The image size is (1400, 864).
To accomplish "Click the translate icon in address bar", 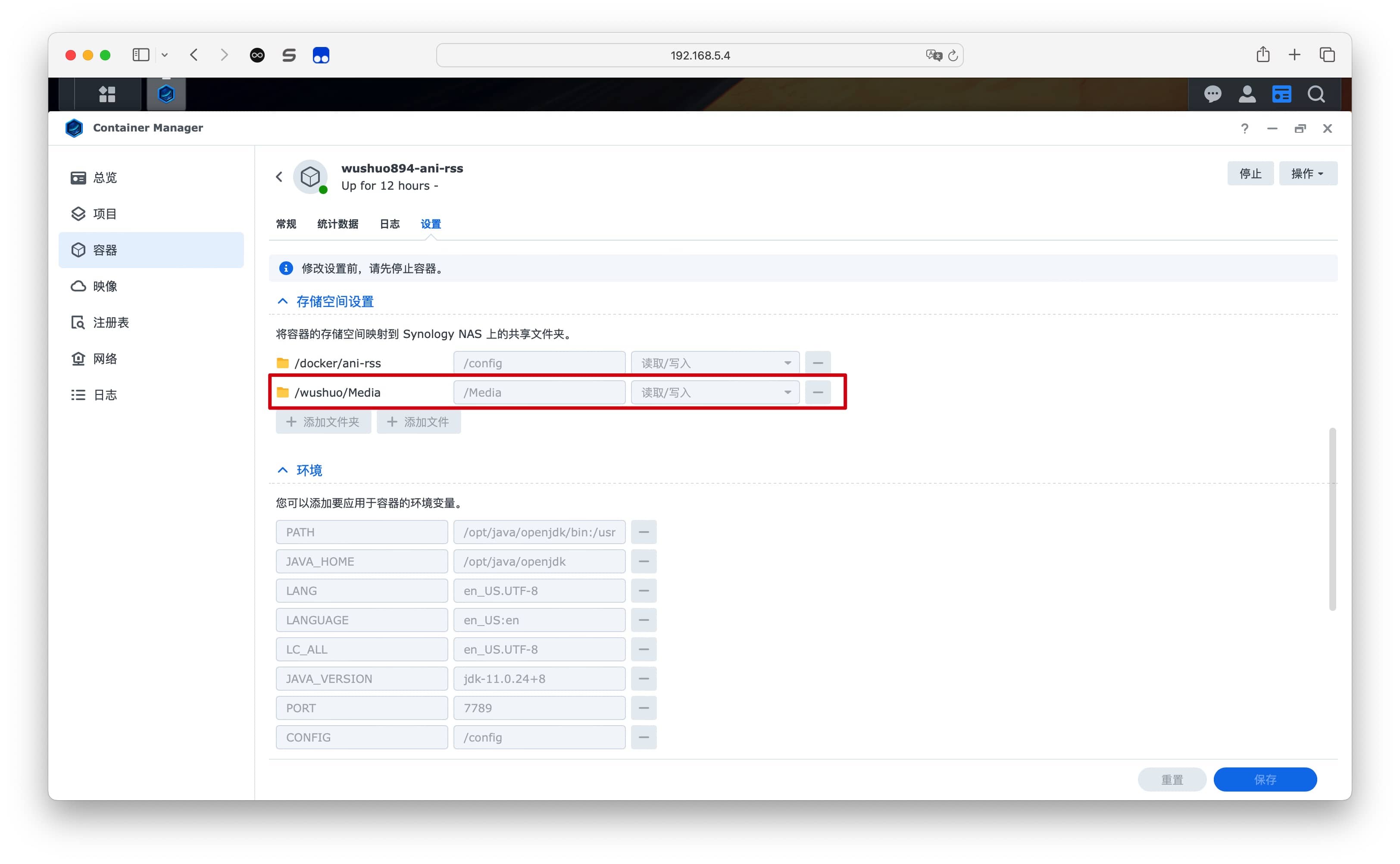I will coord(934,55).
